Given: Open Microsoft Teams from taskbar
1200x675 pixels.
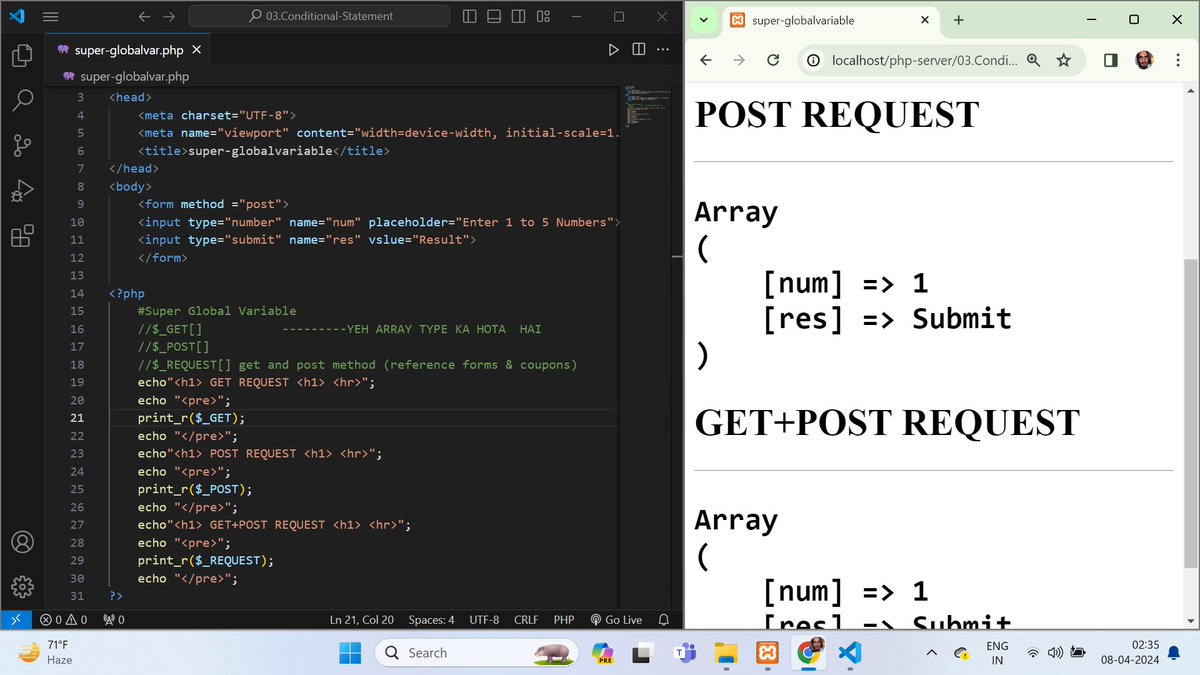Looking at the screenshot, I should point(686,653).
